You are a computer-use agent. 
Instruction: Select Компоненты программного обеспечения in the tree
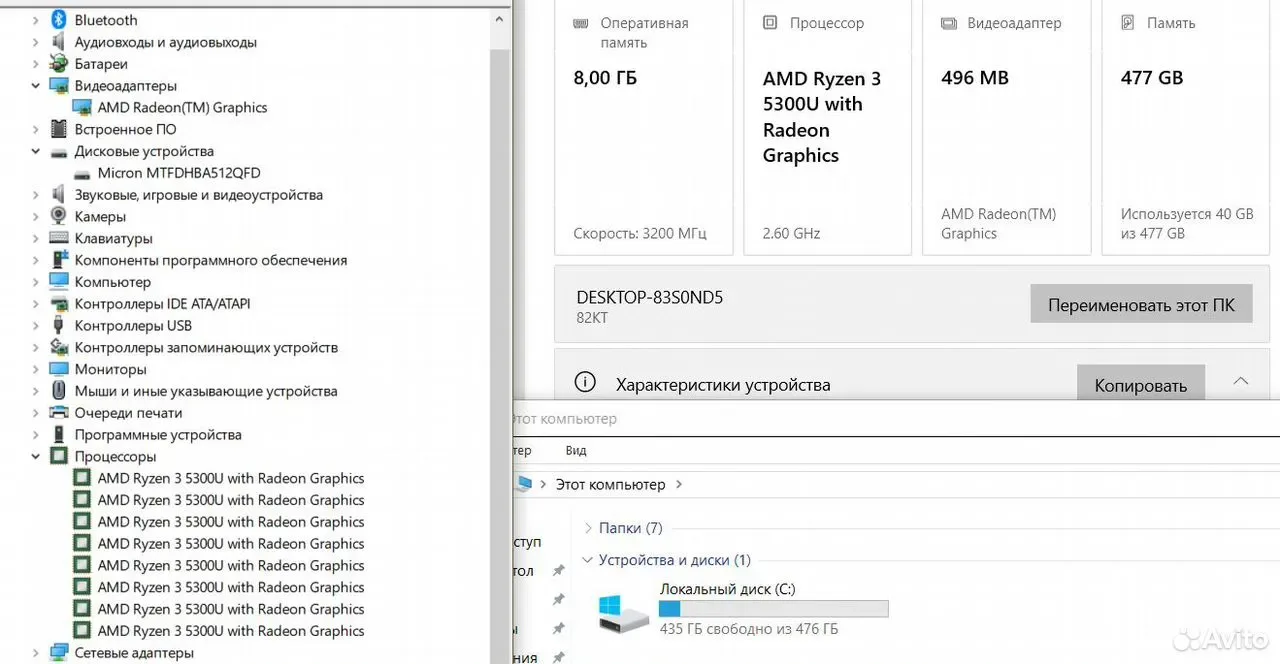pyautogui.click(x=211, y=260)
